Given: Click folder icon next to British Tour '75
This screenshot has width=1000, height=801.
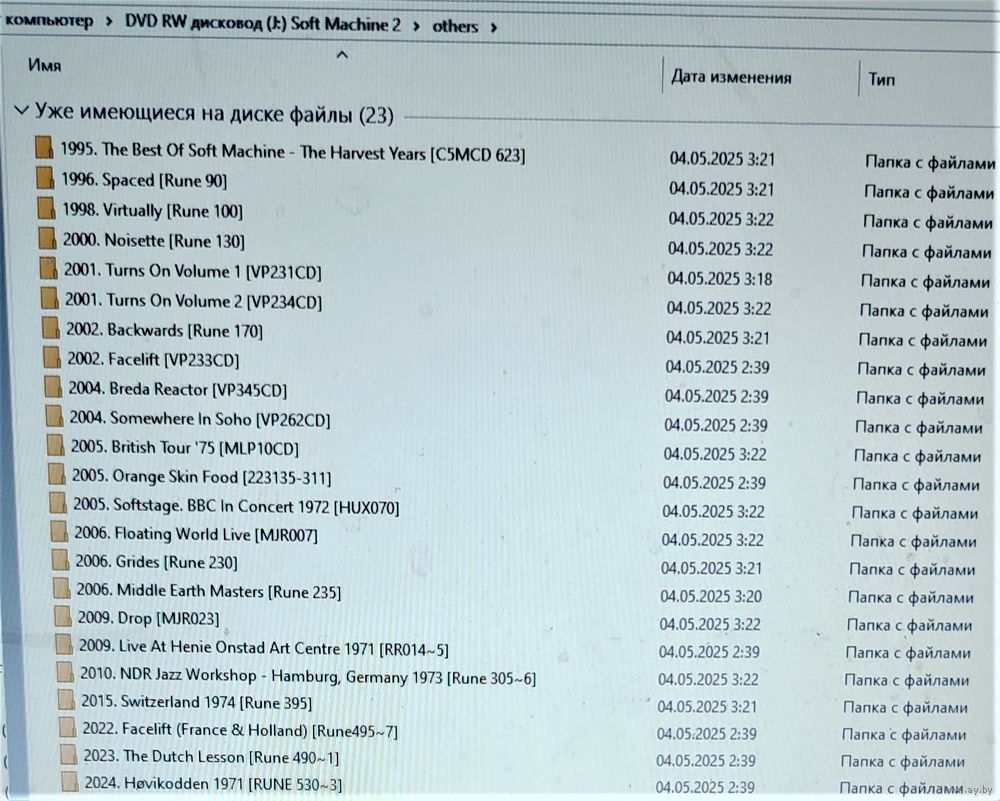Looking at the screenshot, I should [55, 445].
